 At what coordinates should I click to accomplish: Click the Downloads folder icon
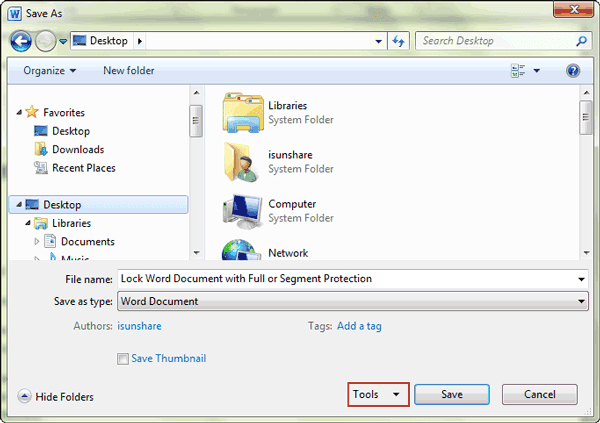(41, 149)
